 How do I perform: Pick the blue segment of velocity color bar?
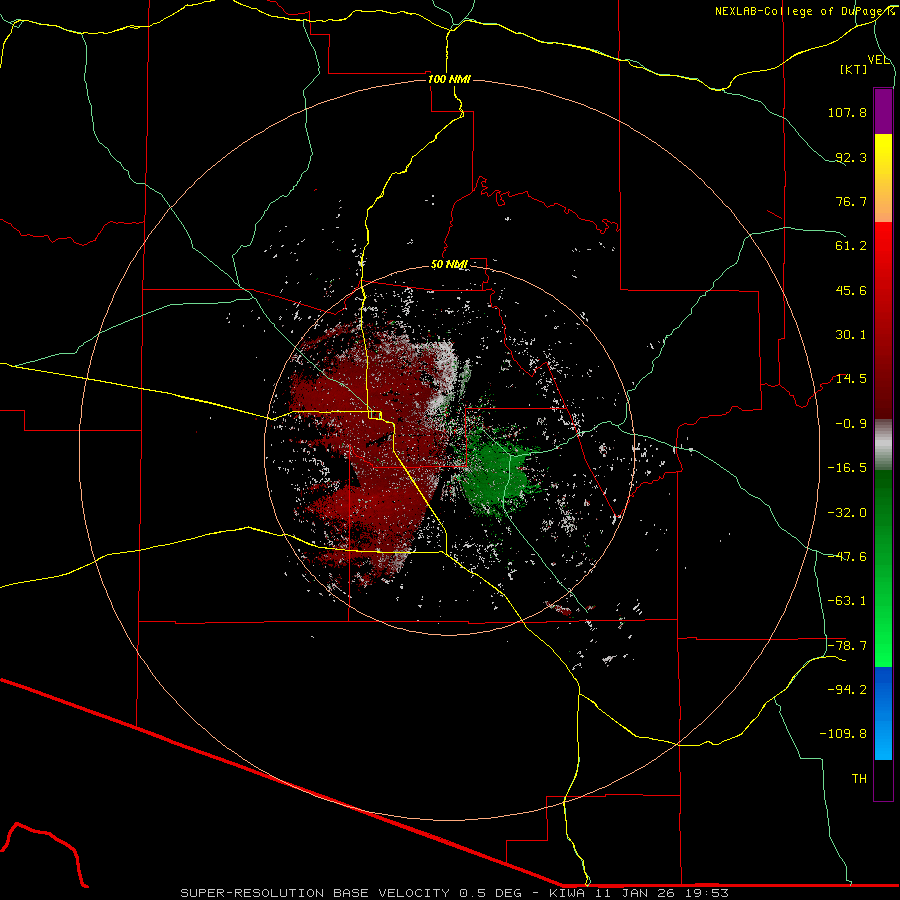883,713
